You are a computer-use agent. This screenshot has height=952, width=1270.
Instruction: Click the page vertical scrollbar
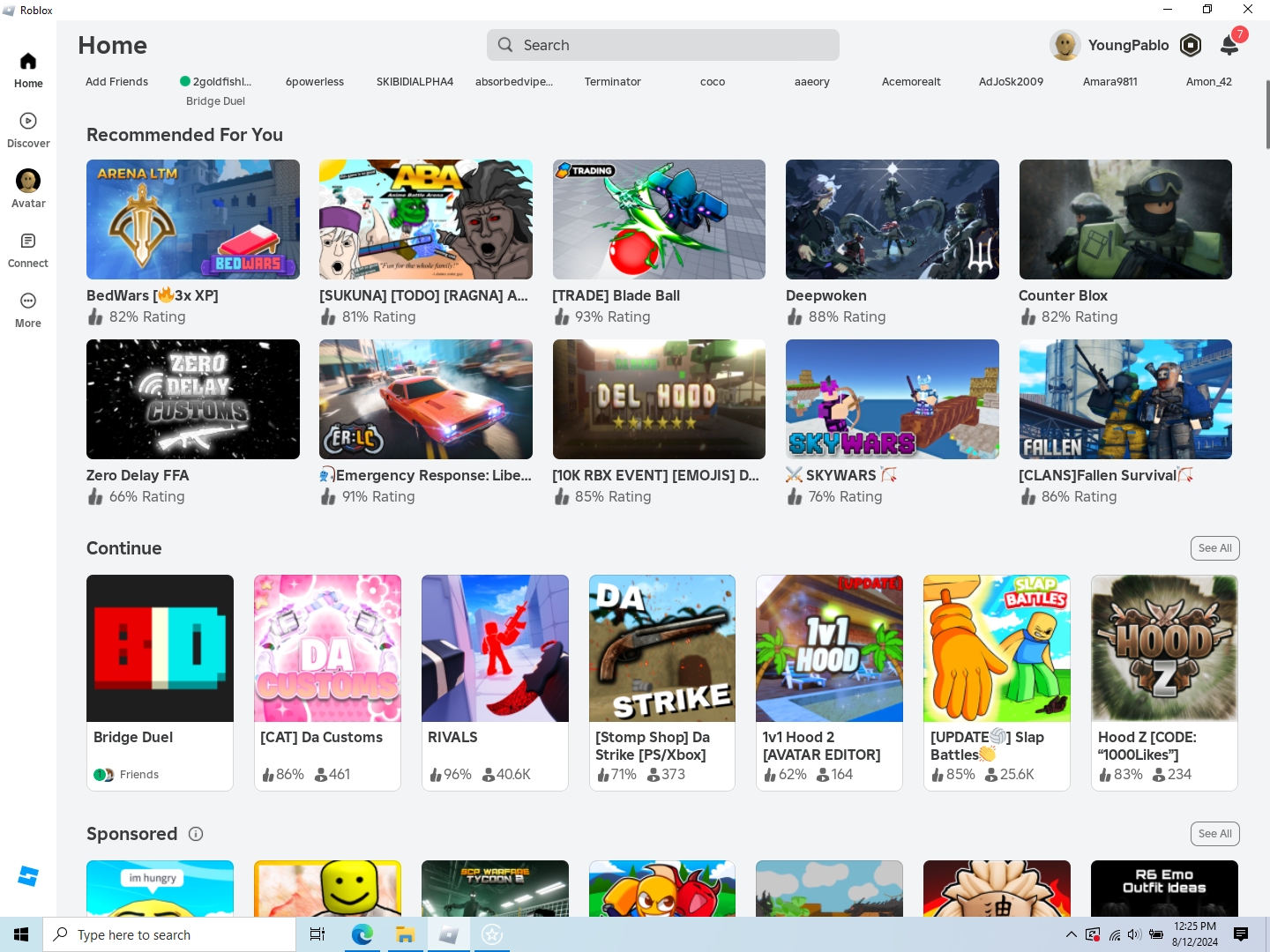[1266, 115]
